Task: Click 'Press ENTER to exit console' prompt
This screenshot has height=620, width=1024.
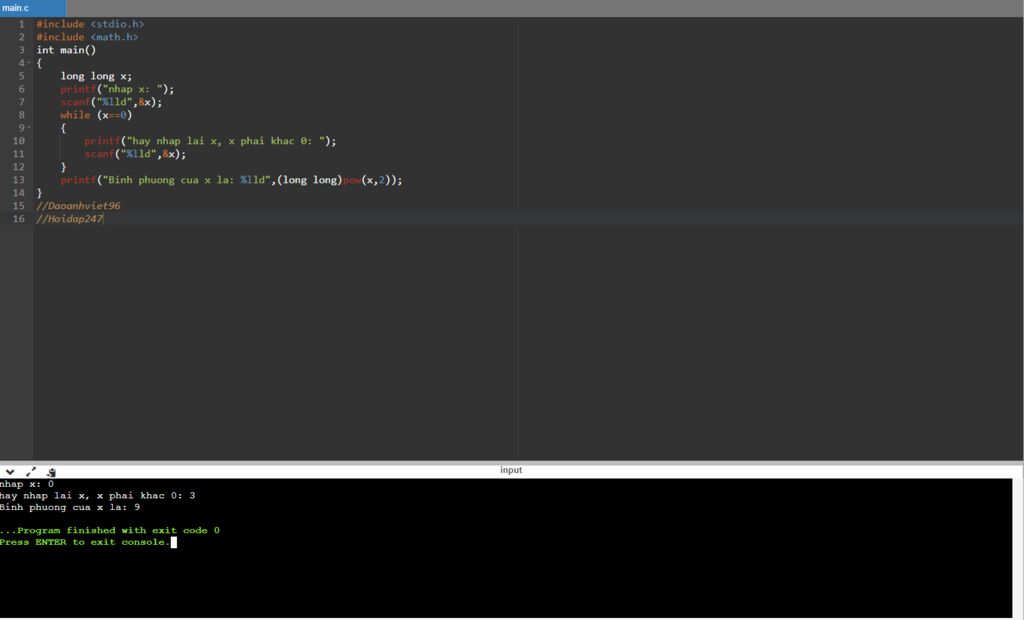Action: [85, 542]
